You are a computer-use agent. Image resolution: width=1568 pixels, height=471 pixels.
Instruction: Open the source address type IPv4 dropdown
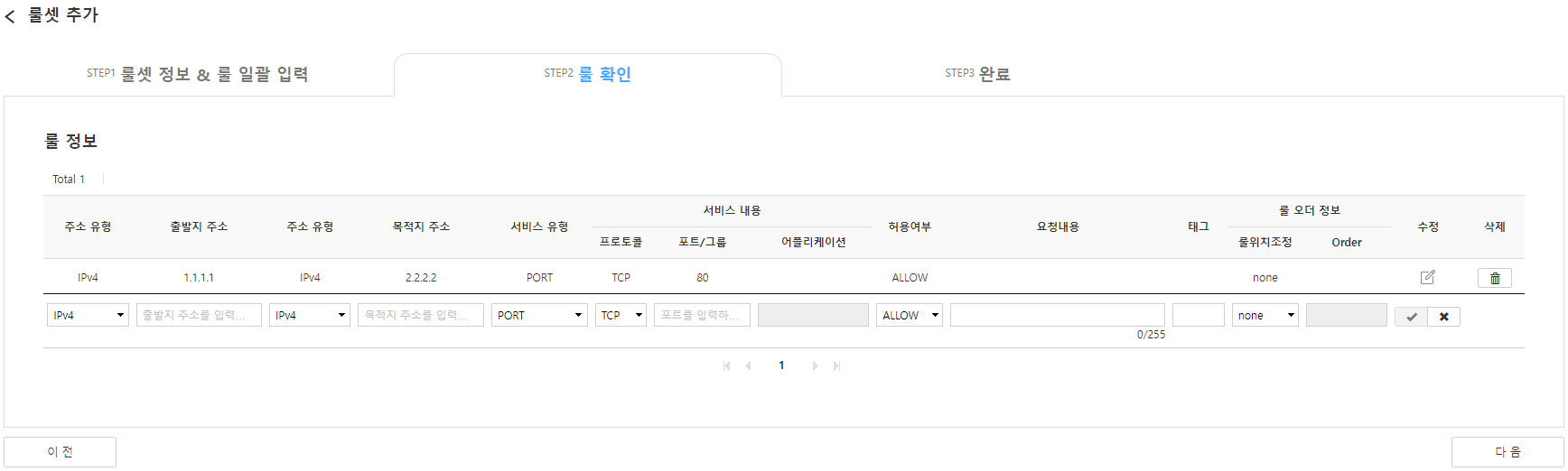click(88, 315)
